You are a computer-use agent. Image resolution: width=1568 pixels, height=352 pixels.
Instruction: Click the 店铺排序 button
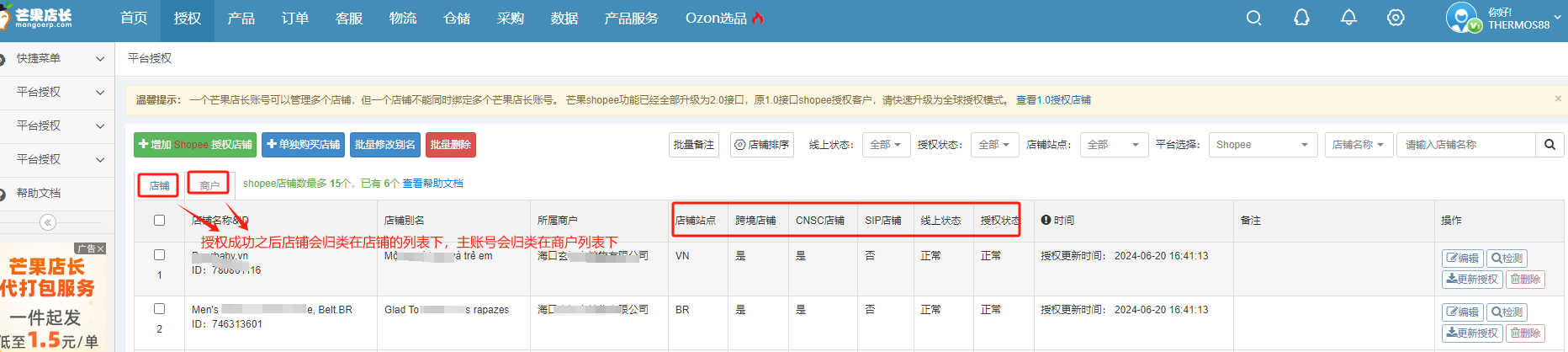[x=762, y=145]
